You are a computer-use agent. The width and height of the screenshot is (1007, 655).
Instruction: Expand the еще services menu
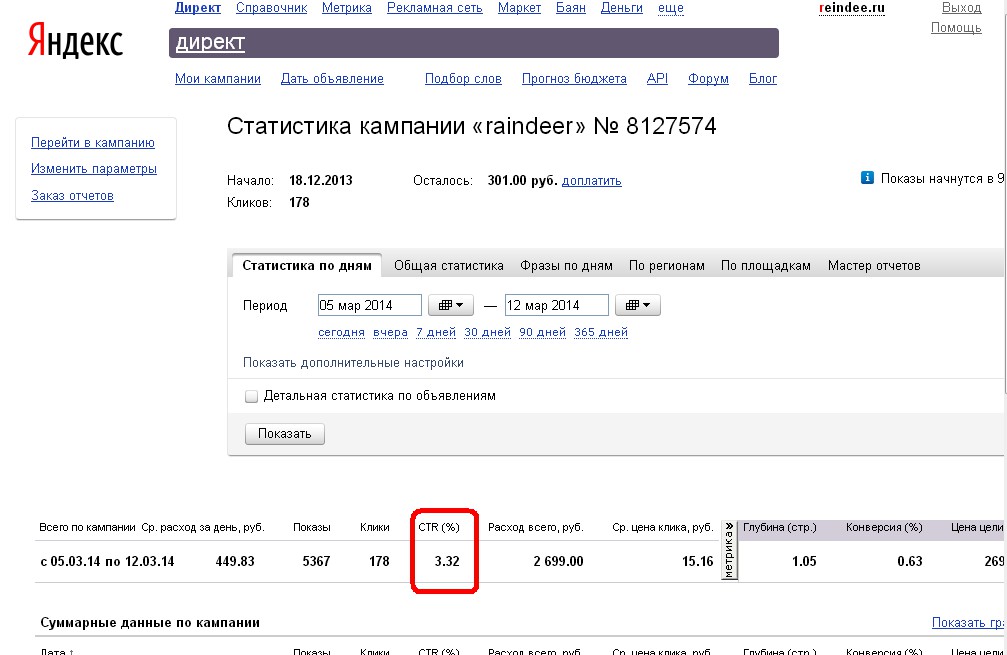(670, 8)
